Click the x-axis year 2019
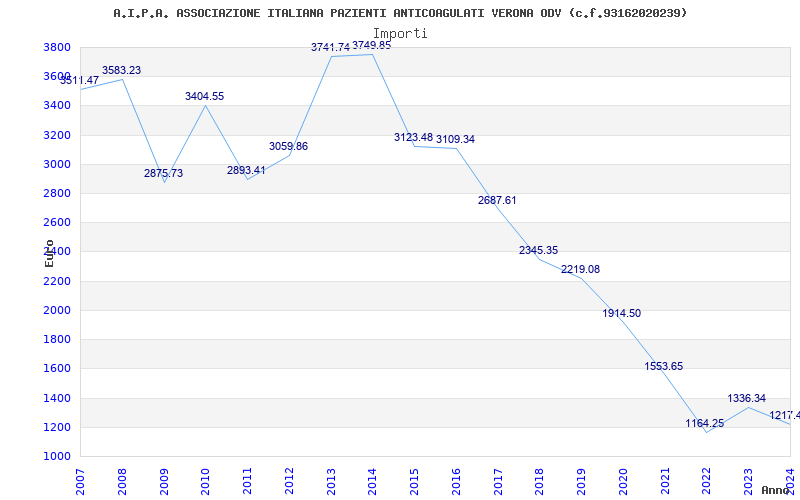 582,481
